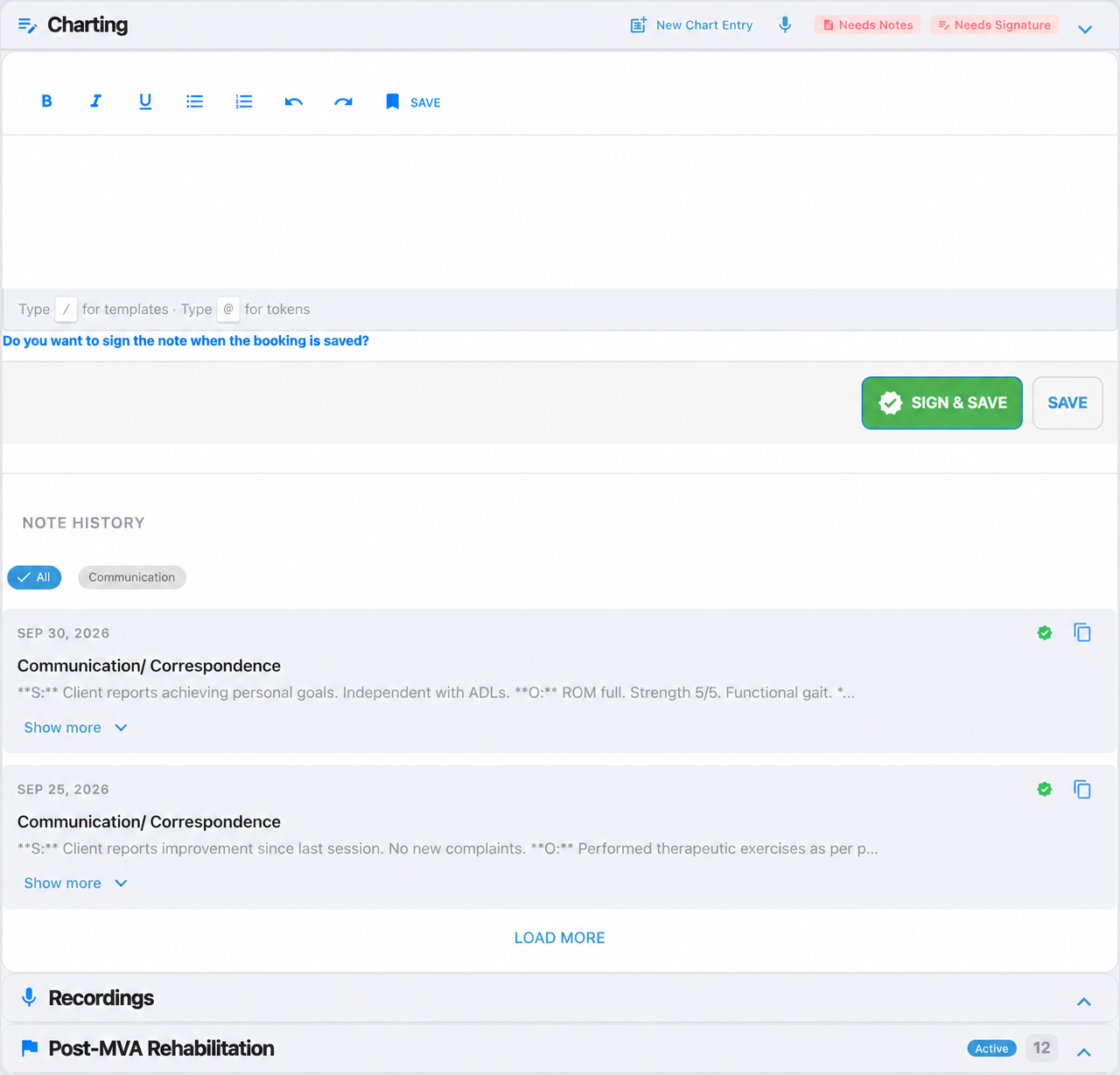
Task: Expand Show more on Sep 25 note
Action: pos(76,883)
